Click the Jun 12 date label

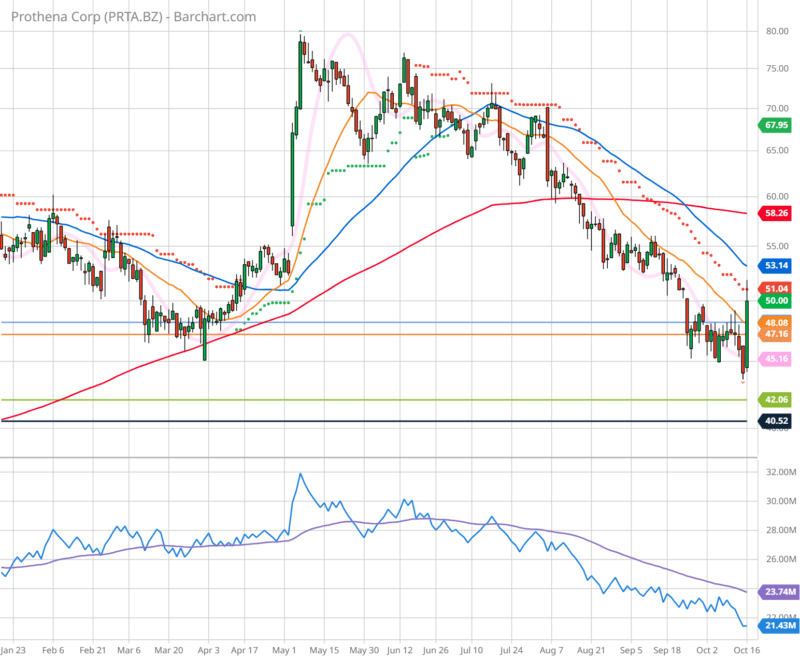[399, 650]
